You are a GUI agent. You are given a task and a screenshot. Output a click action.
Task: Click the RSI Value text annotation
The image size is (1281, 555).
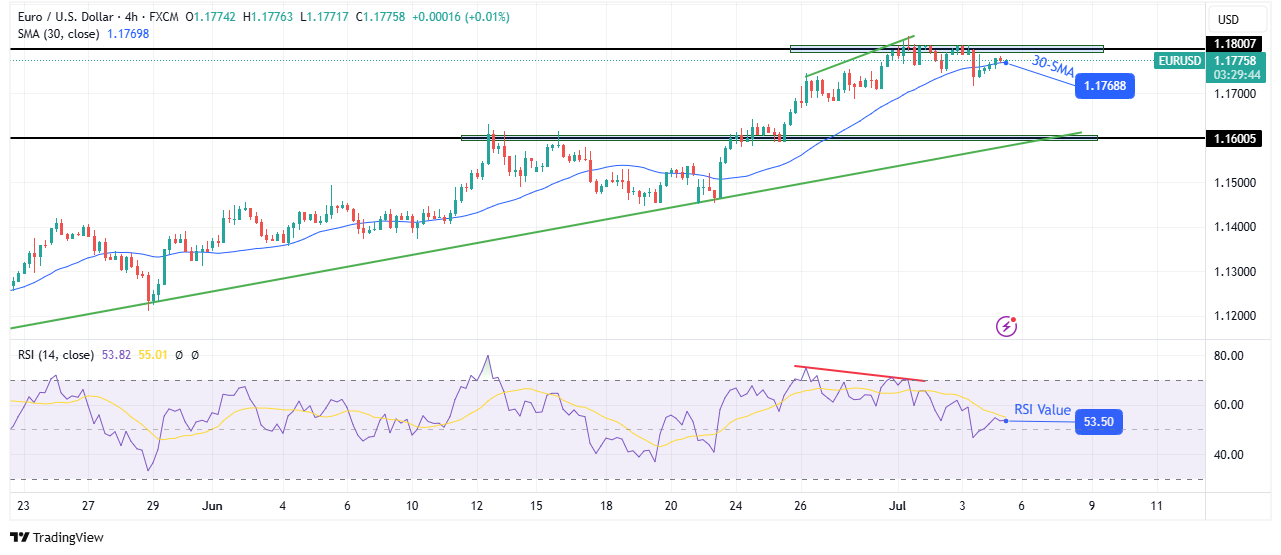[1042, 410]
